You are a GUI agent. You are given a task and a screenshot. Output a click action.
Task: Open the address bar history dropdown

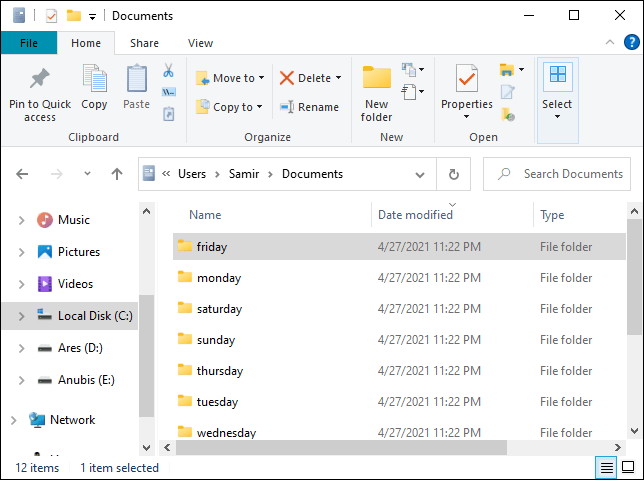coord(420,175)
